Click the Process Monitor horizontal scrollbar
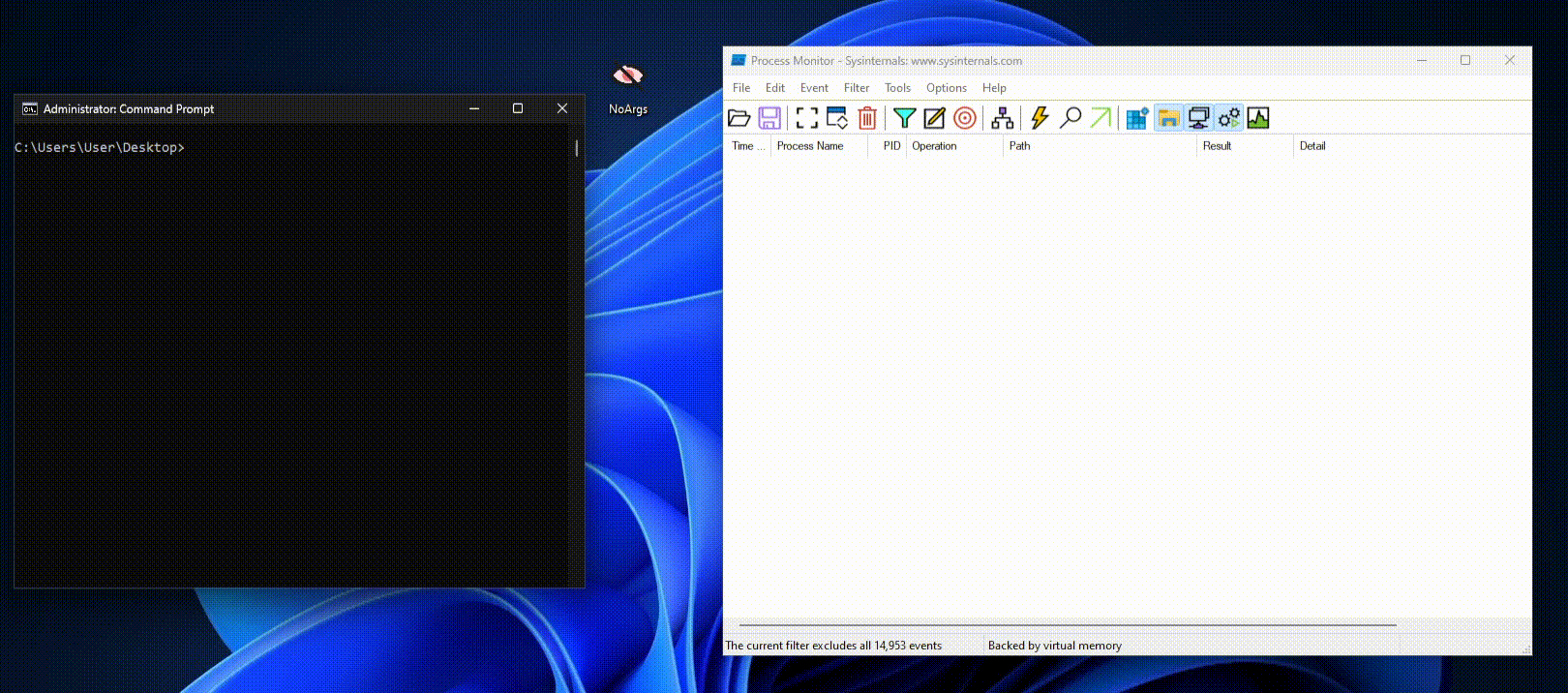 [x=1067, y=625]
